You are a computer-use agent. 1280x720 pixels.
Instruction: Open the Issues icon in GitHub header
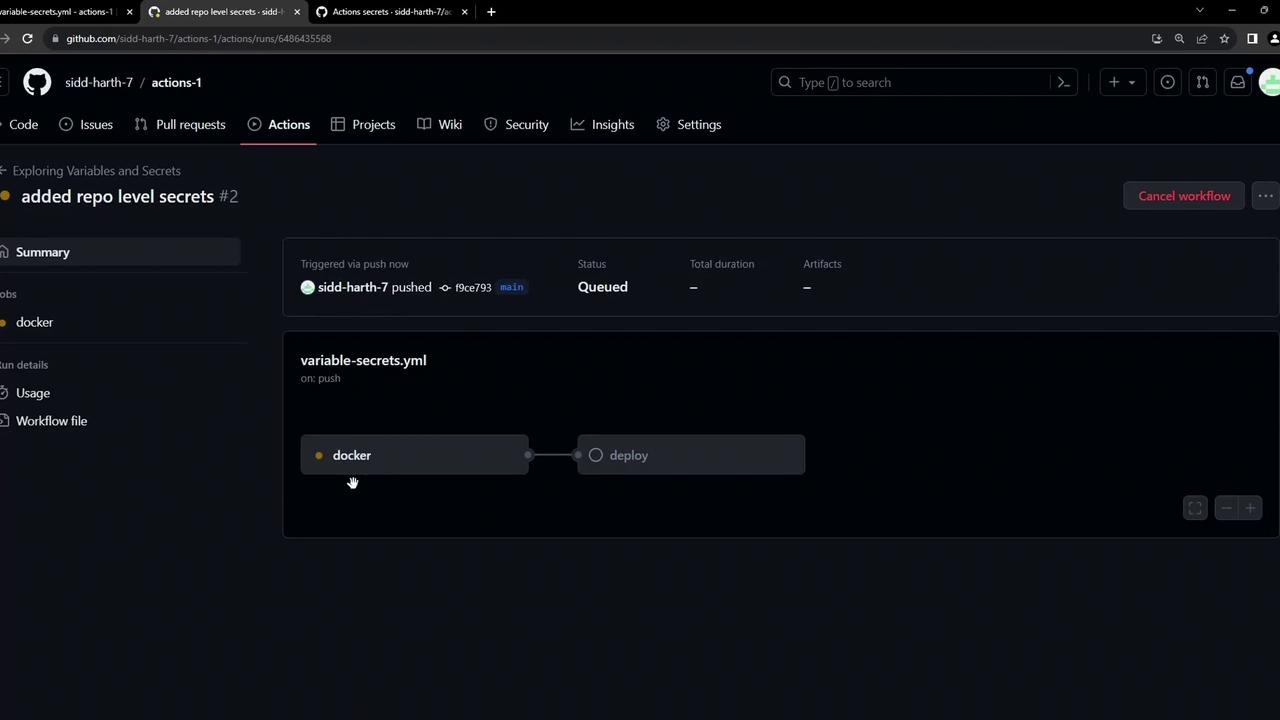coord(1167,82)
